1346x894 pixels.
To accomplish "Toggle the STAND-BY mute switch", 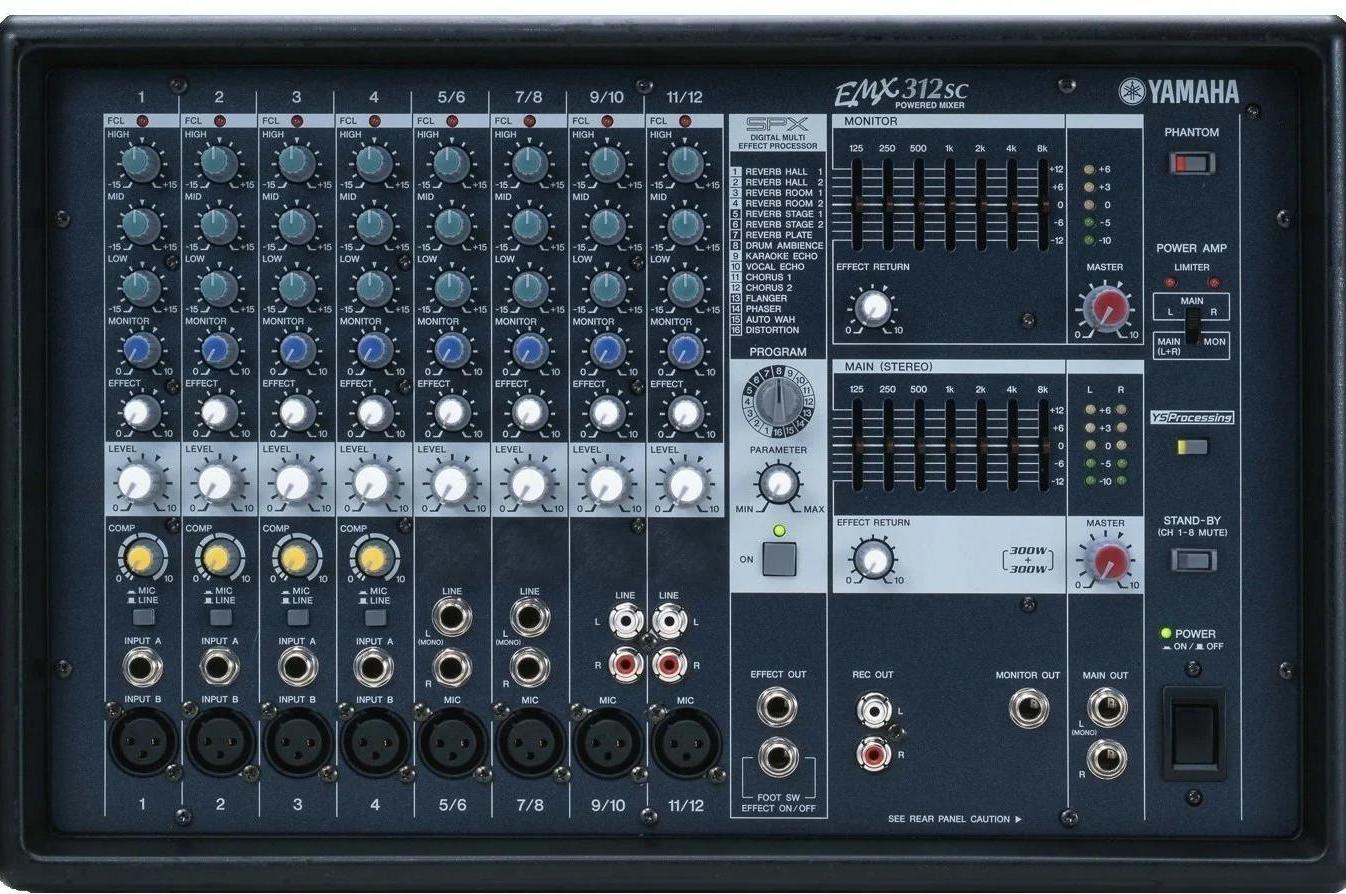I will [x=1192, y=560].
